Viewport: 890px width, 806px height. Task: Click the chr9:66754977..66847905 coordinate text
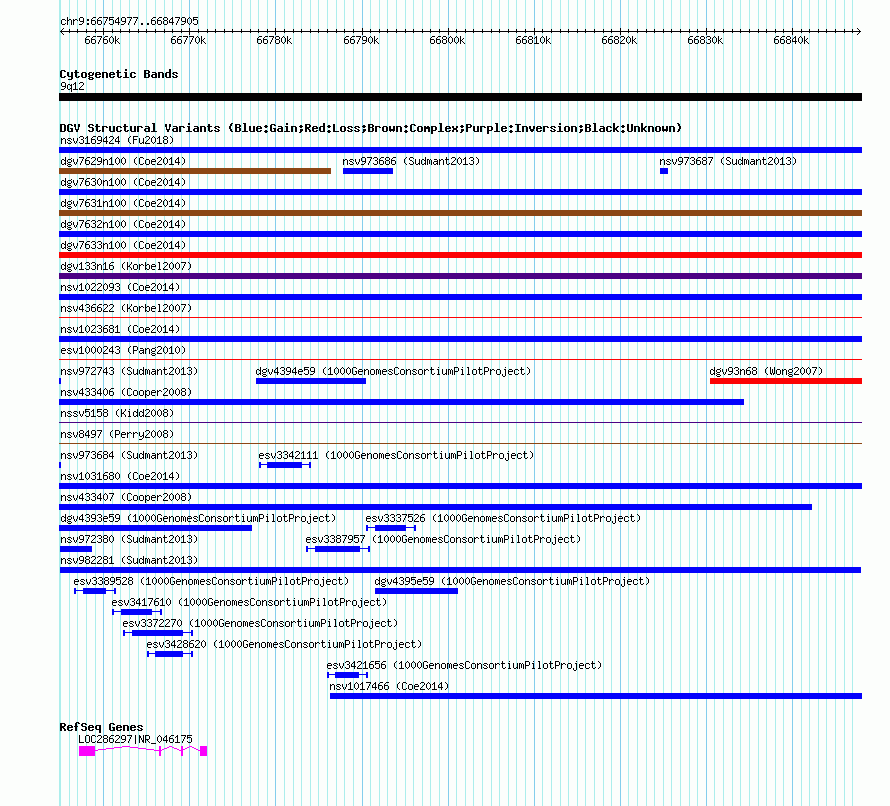tap(129, 21)
